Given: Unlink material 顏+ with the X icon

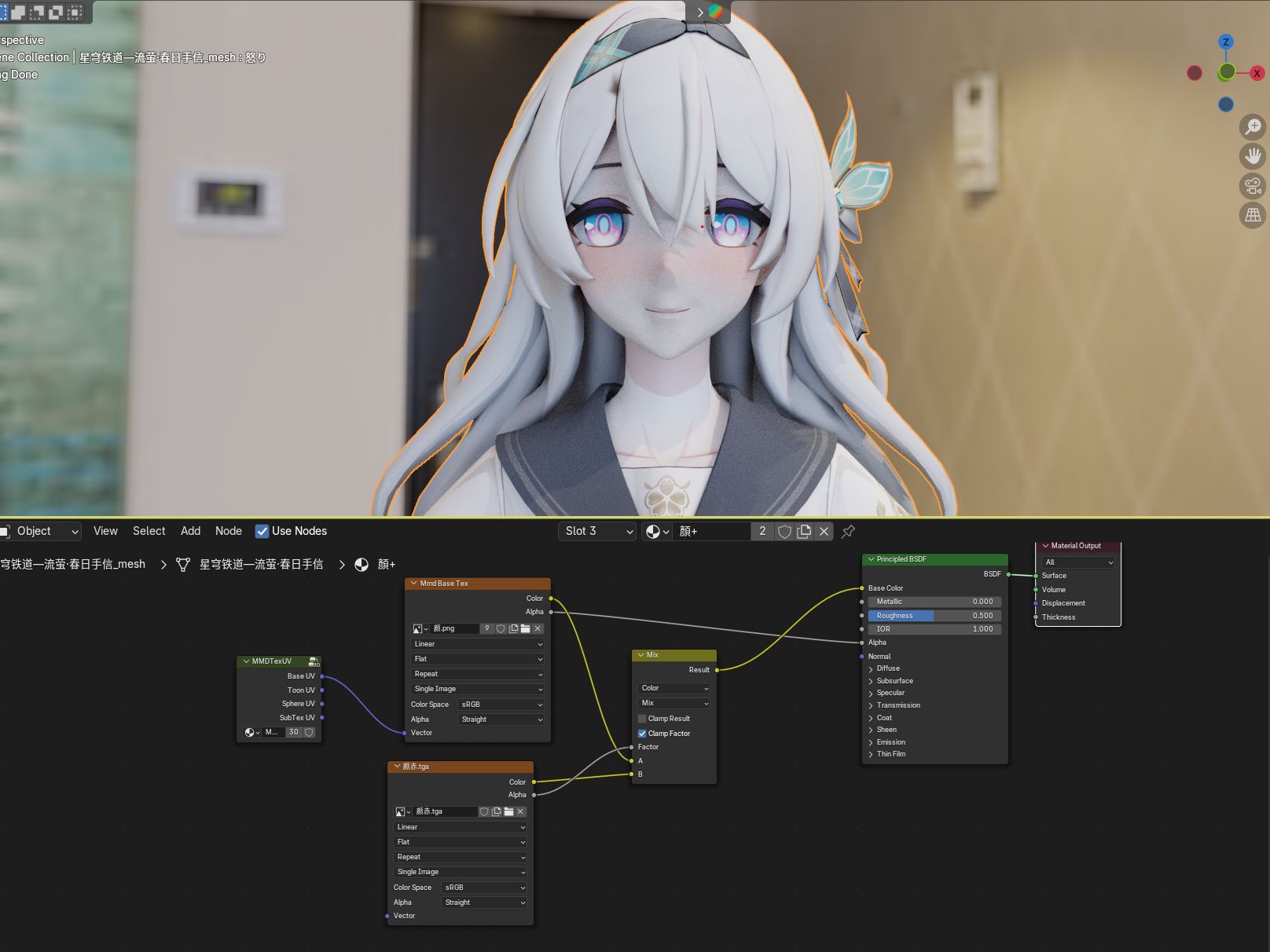Looking at the screenshot, I should point(823,531).
